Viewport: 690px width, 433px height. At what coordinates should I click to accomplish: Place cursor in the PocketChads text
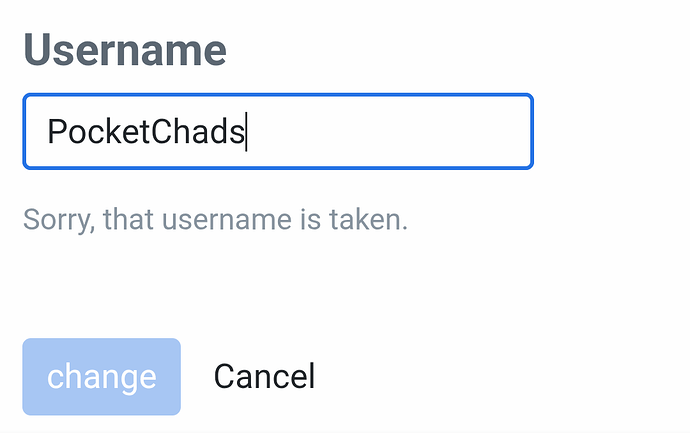[146, 132]
